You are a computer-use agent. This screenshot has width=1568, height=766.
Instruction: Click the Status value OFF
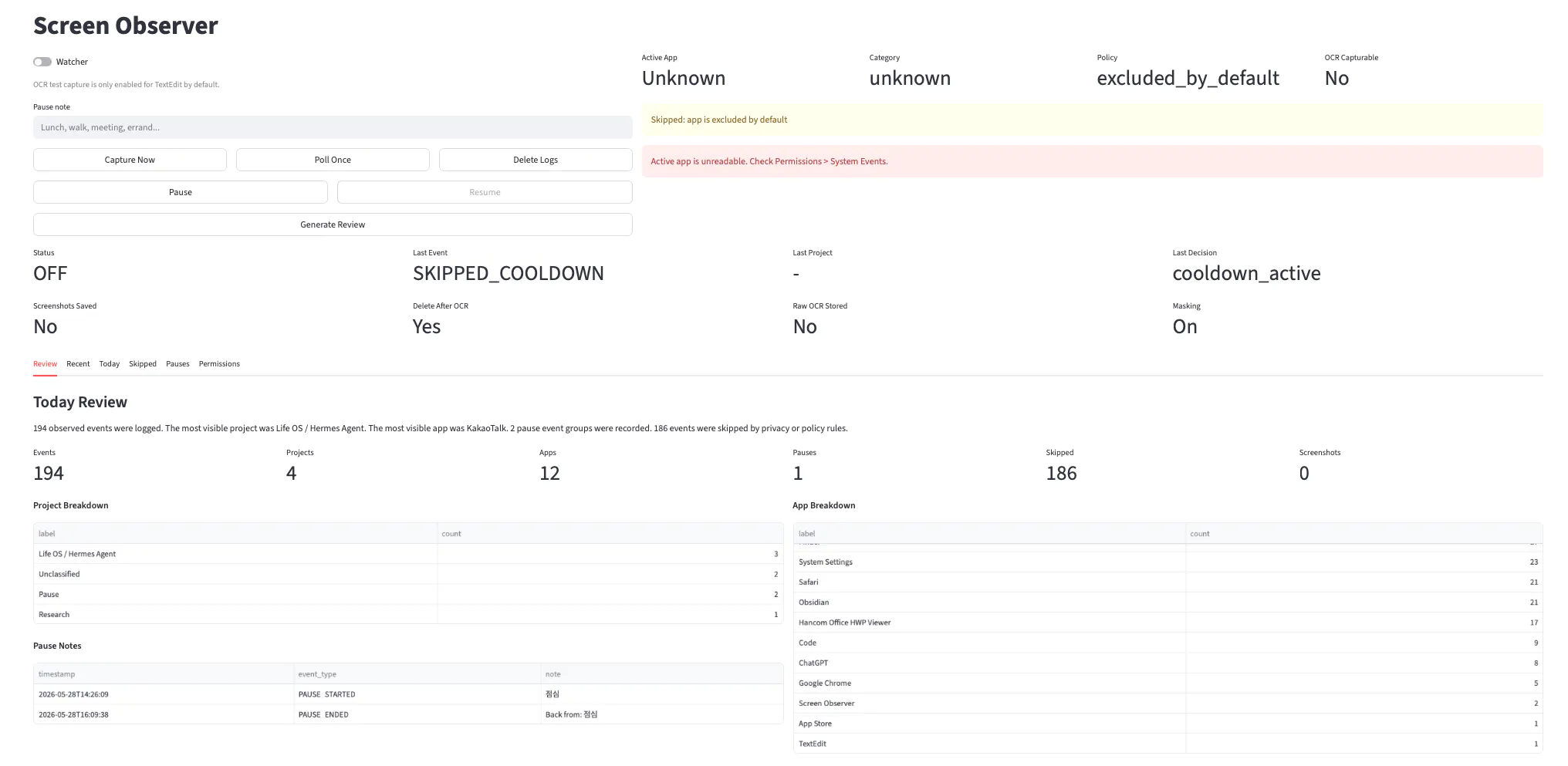click(x=50, y=274)
